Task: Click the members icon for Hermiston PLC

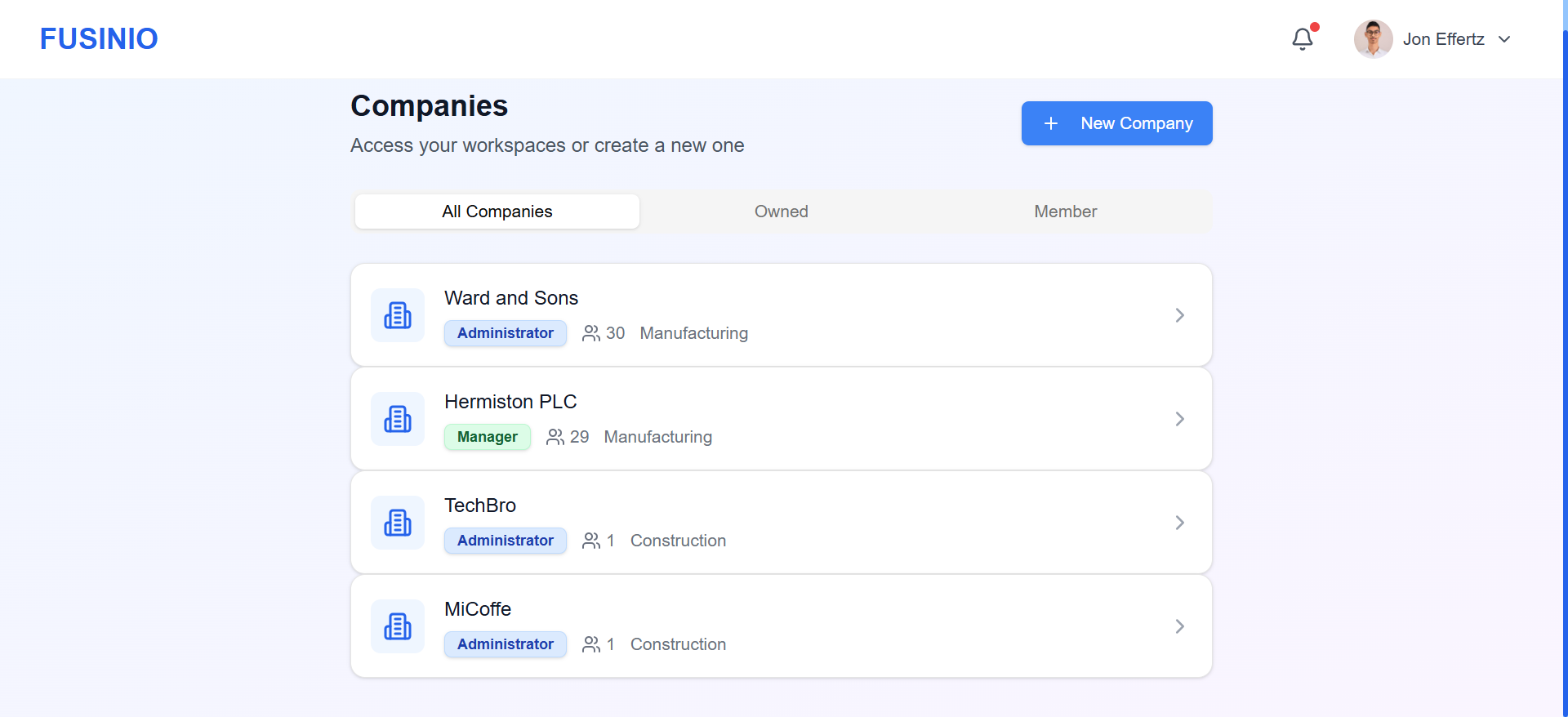Action: (x=555, y=437)
